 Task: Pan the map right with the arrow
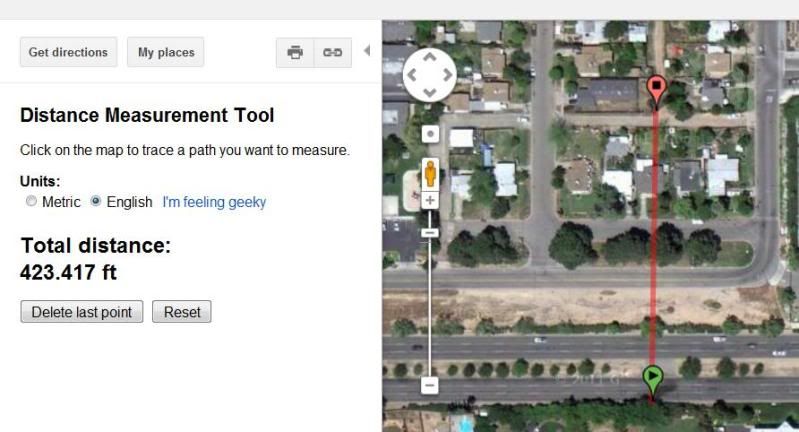(x=447, y=75)
